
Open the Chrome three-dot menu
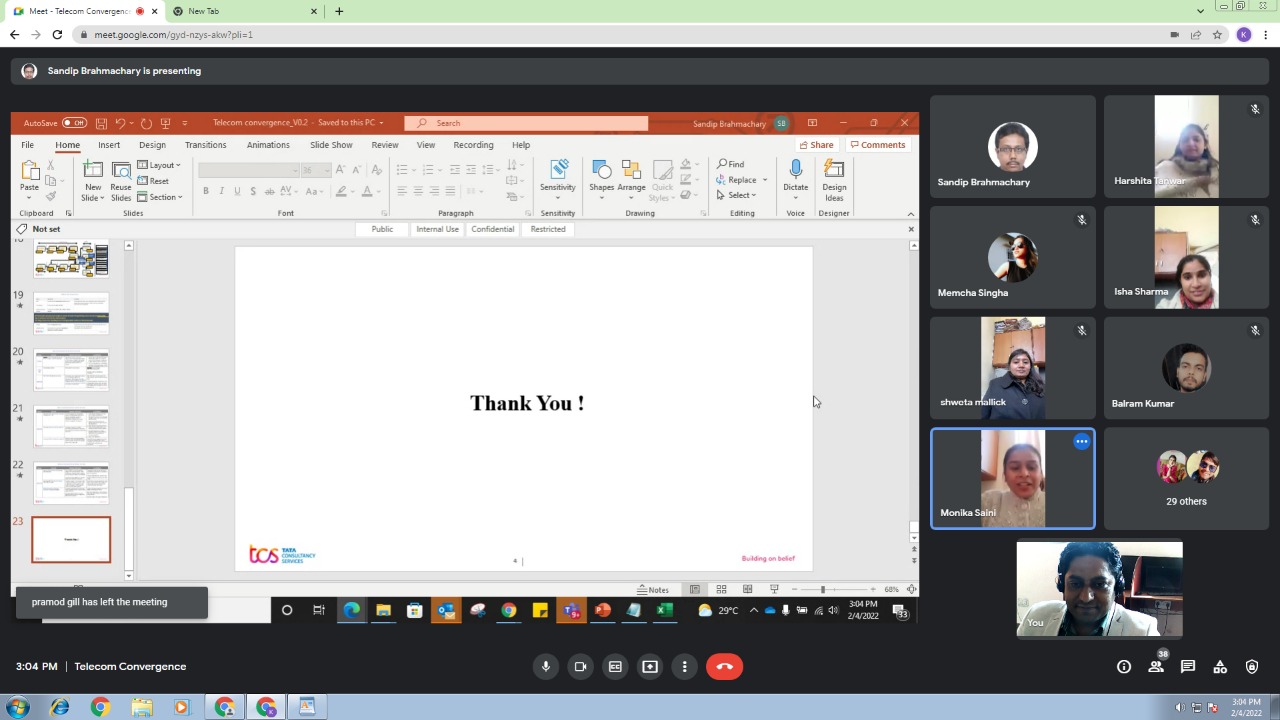(1266, 34)
